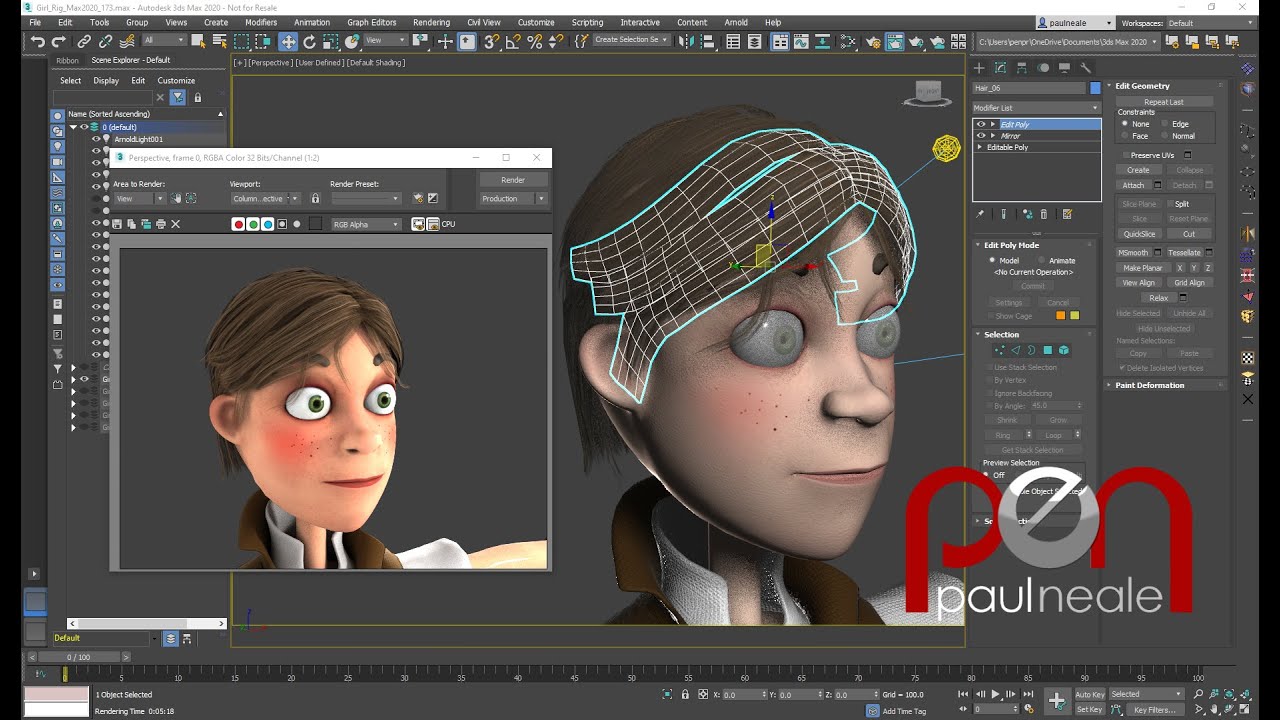Enable the Split checkbox

tap(1169, 204)
